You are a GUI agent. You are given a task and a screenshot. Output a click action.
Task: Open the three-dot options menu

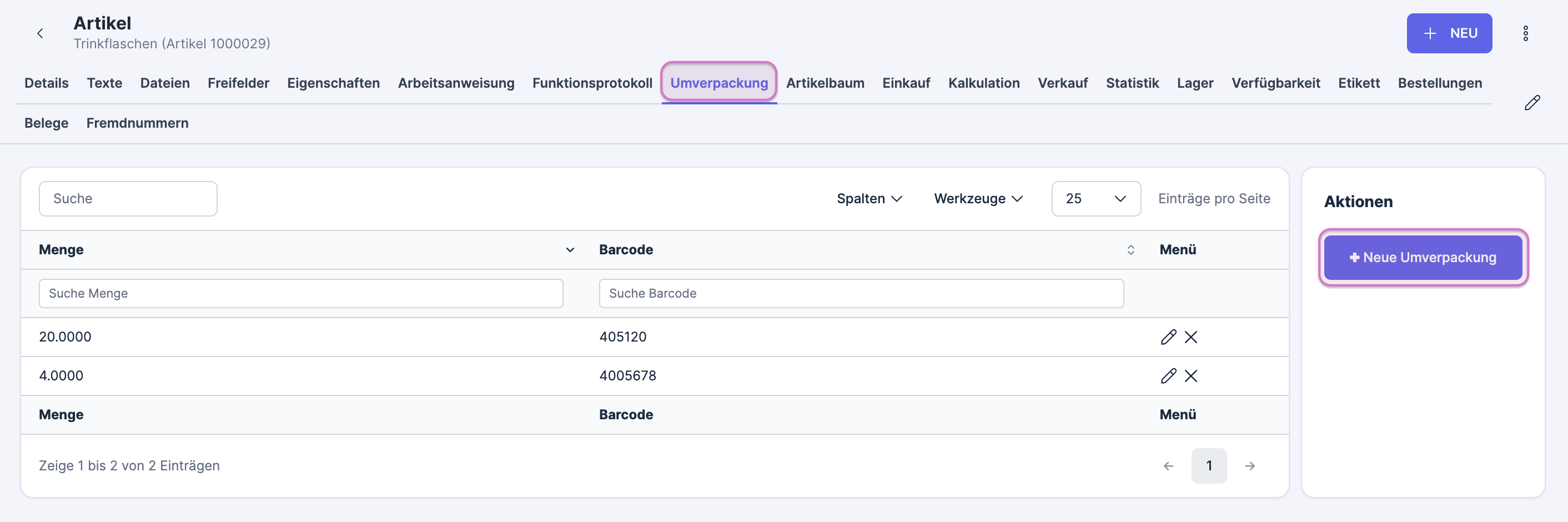(x=1525, y=33)
